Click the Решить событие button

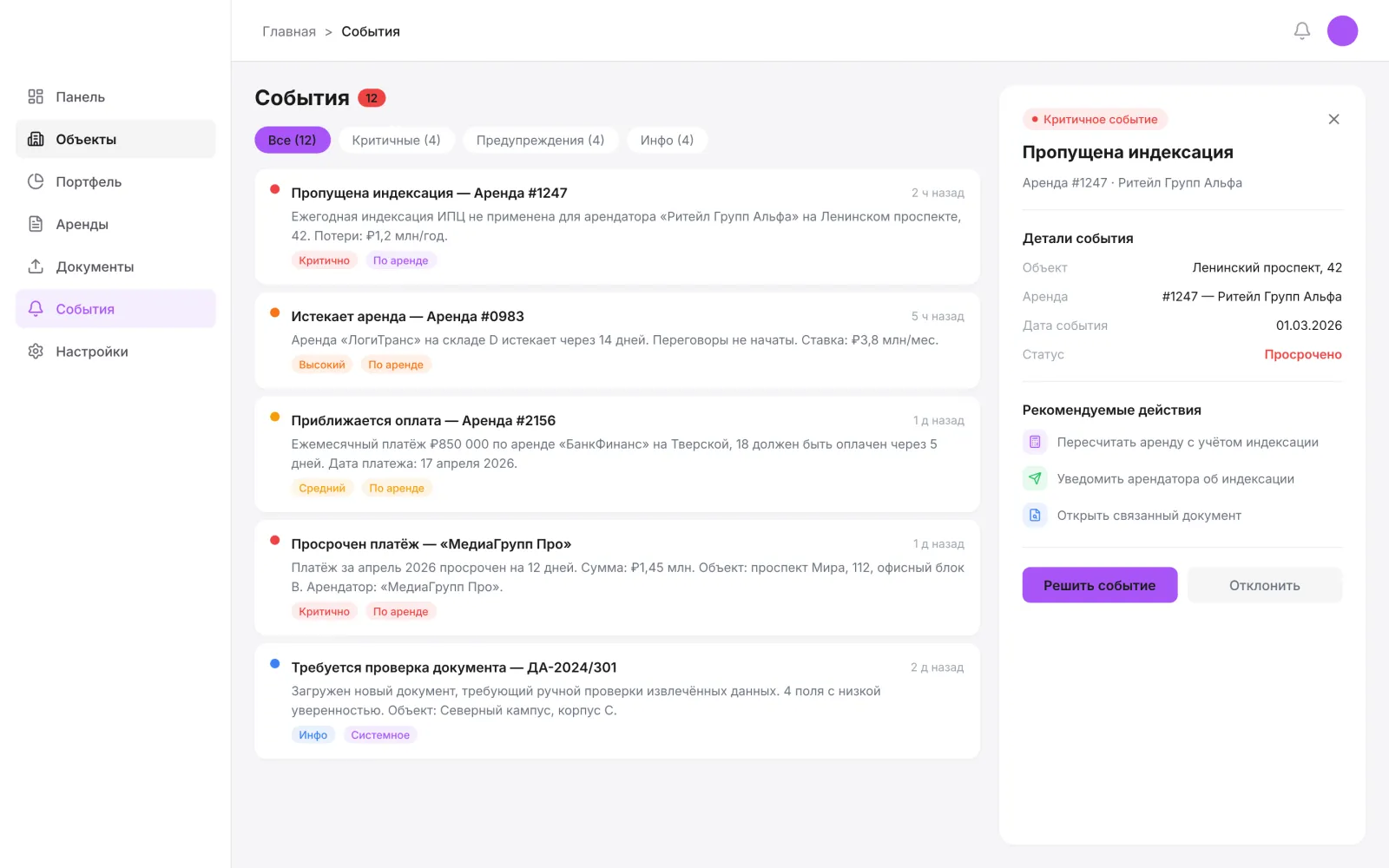coord(1099,585)
